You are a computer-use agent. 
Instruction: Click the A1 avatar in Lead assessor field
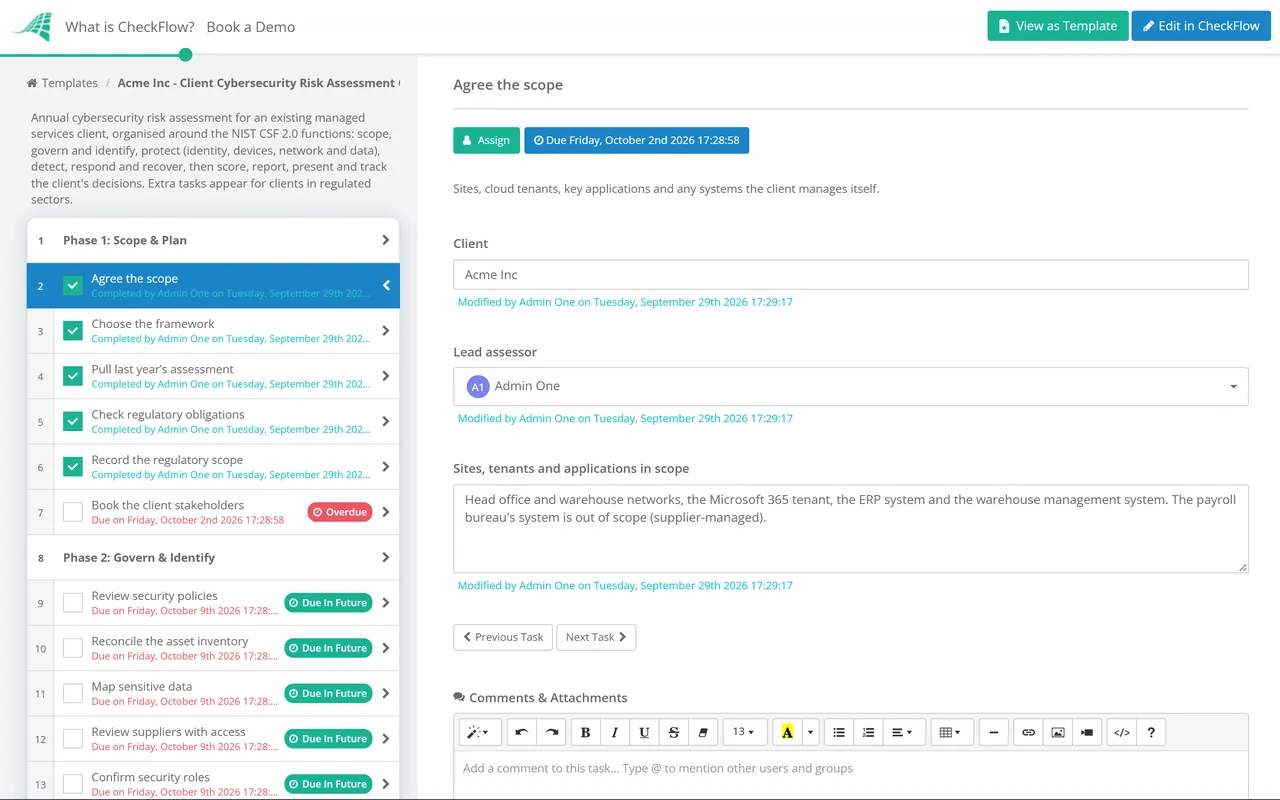click(x=478, y=386)
